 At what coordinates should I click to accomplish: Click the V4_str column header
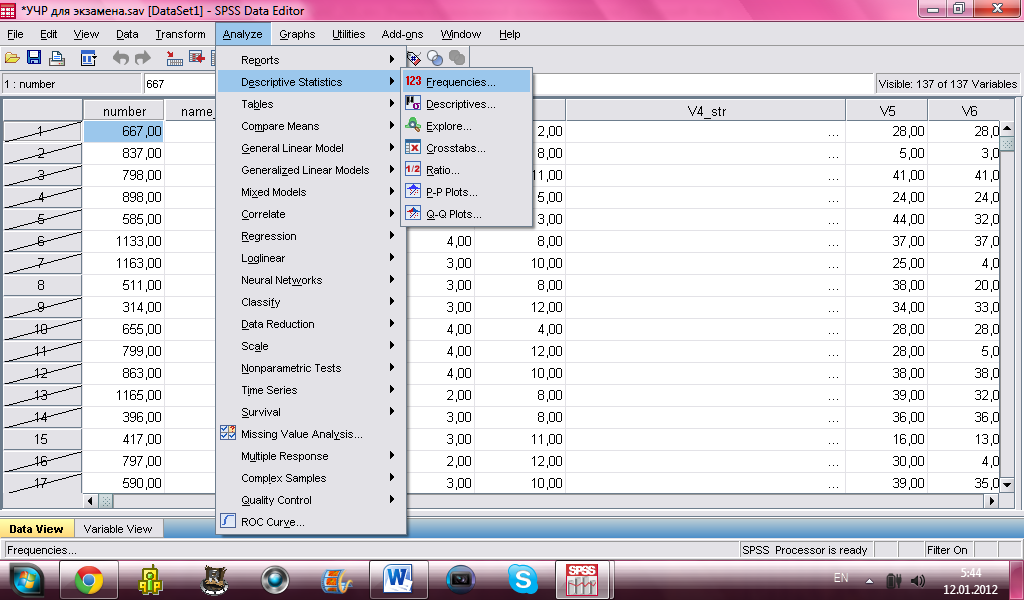pyautogui.click(x=706, y=111)
